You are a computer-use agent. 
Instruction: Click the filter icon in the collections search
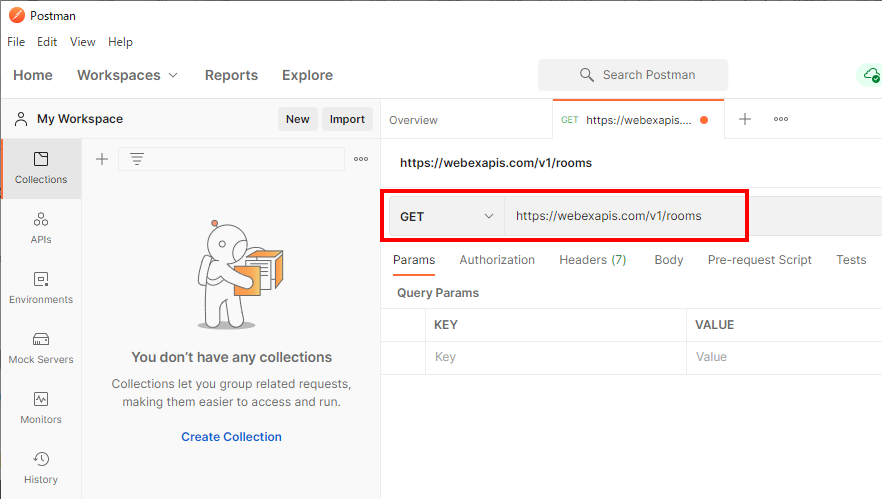(137, 159)
